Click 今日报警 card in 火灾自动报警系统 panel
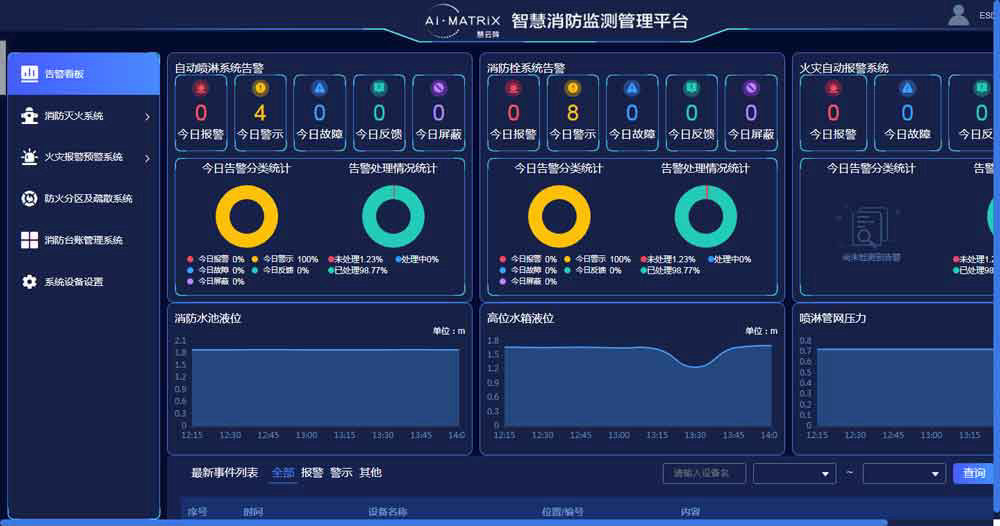 [833, 111]
